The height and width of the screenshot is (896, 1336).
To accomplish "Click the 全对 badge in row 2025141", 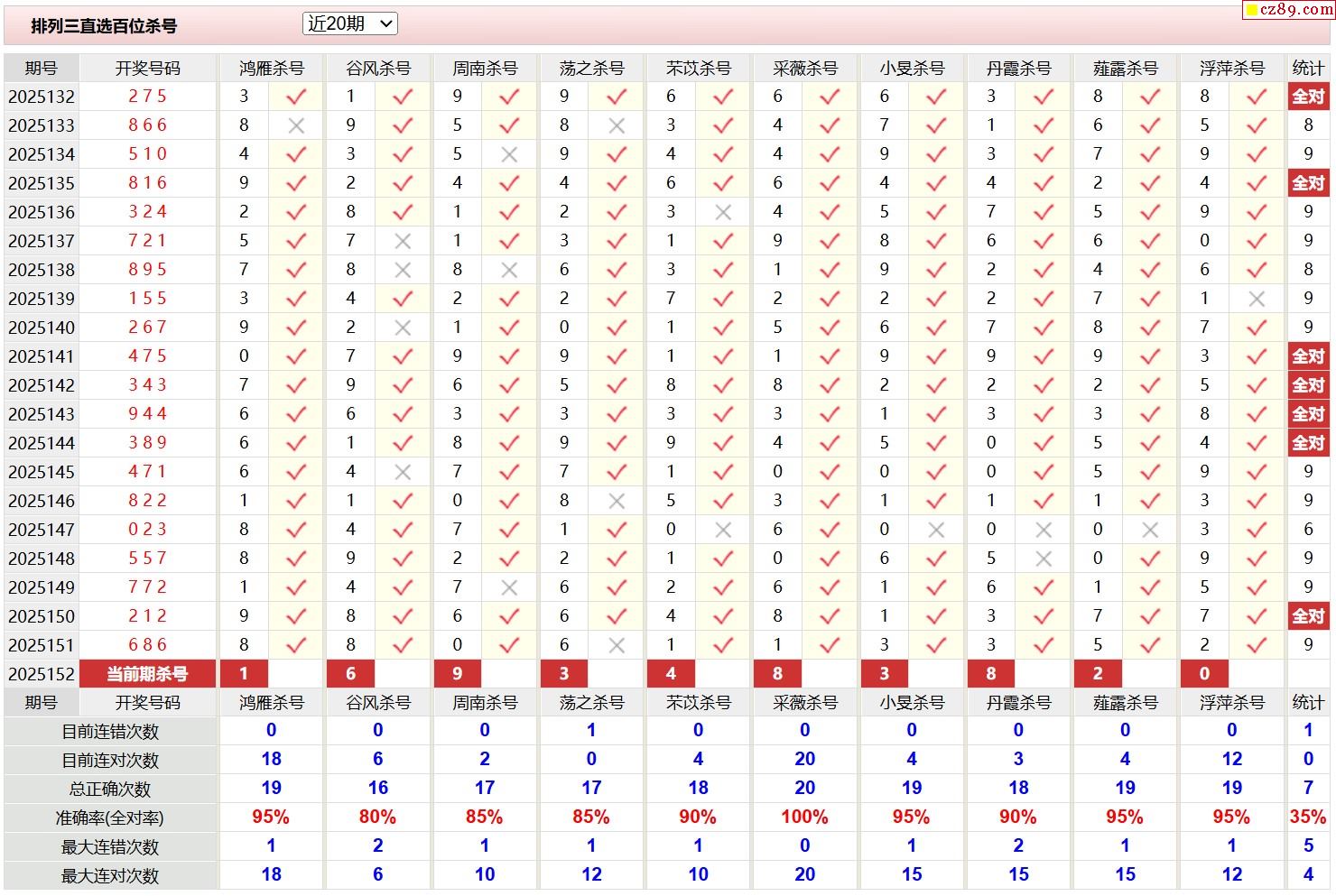I will (1308, 356).
